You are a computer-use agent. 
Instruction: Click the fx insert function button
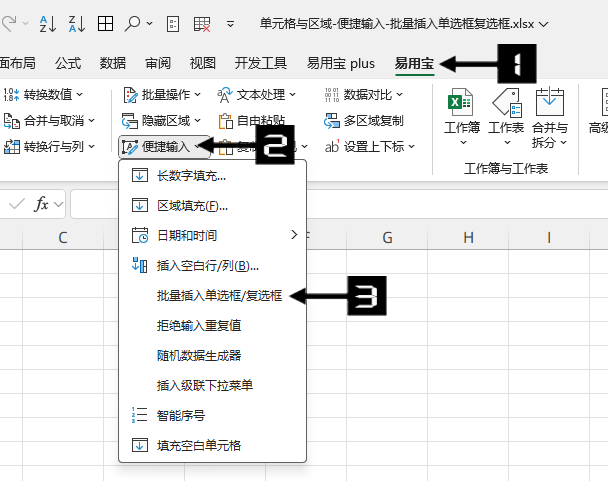pos(41,204)
